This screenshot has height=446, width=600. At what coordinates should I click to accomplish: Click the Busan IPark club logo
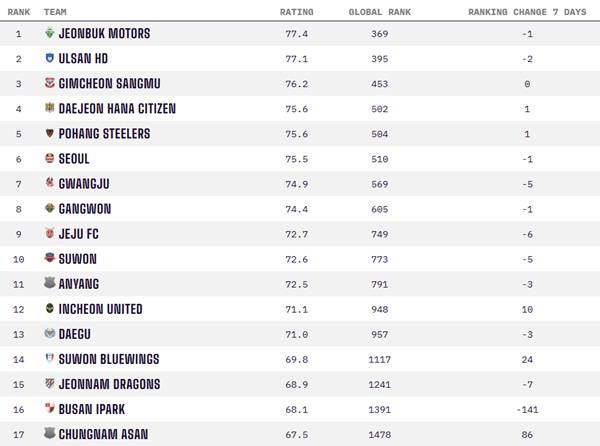click(x=50, y=409)
